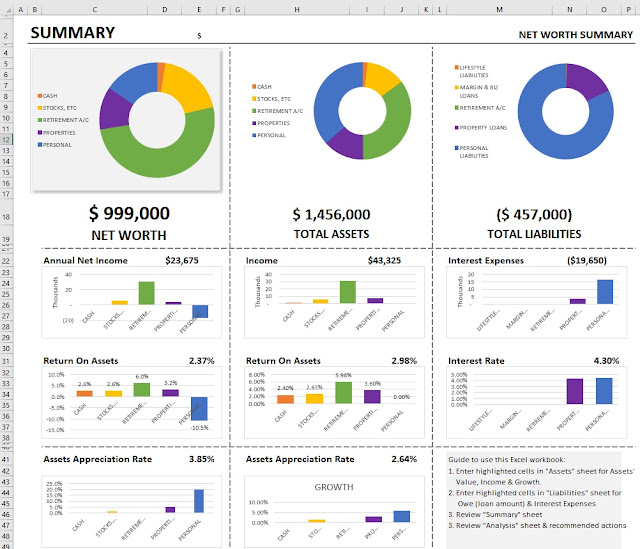The width and height of the screenshot is (640, 549).
Task: Select column N header
Action: click(569, 9)
